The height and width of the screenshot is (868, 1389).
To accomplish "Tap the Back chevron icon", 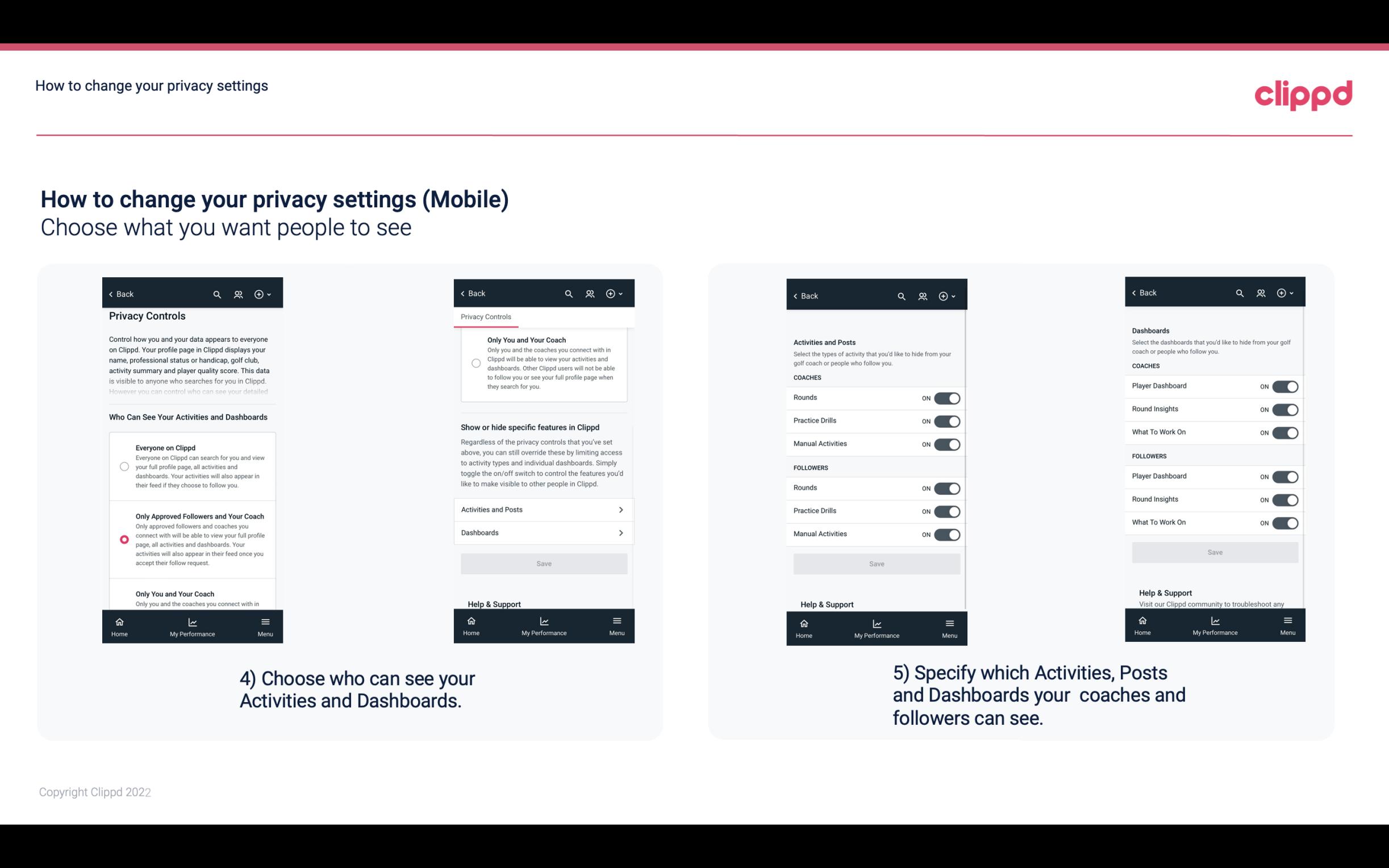I will (x=110, y=293).
